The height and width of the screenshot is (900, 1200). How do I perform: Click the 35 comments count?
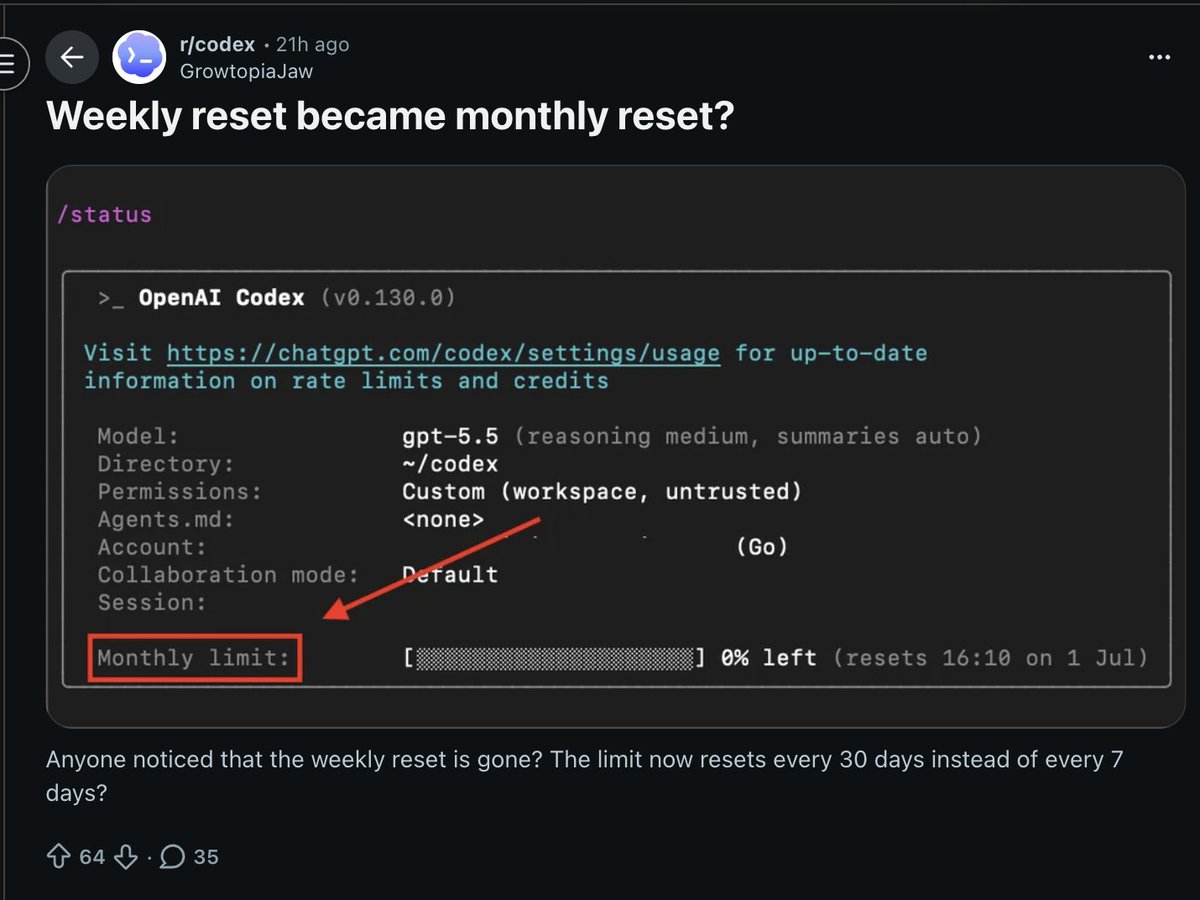coord(206,857)
